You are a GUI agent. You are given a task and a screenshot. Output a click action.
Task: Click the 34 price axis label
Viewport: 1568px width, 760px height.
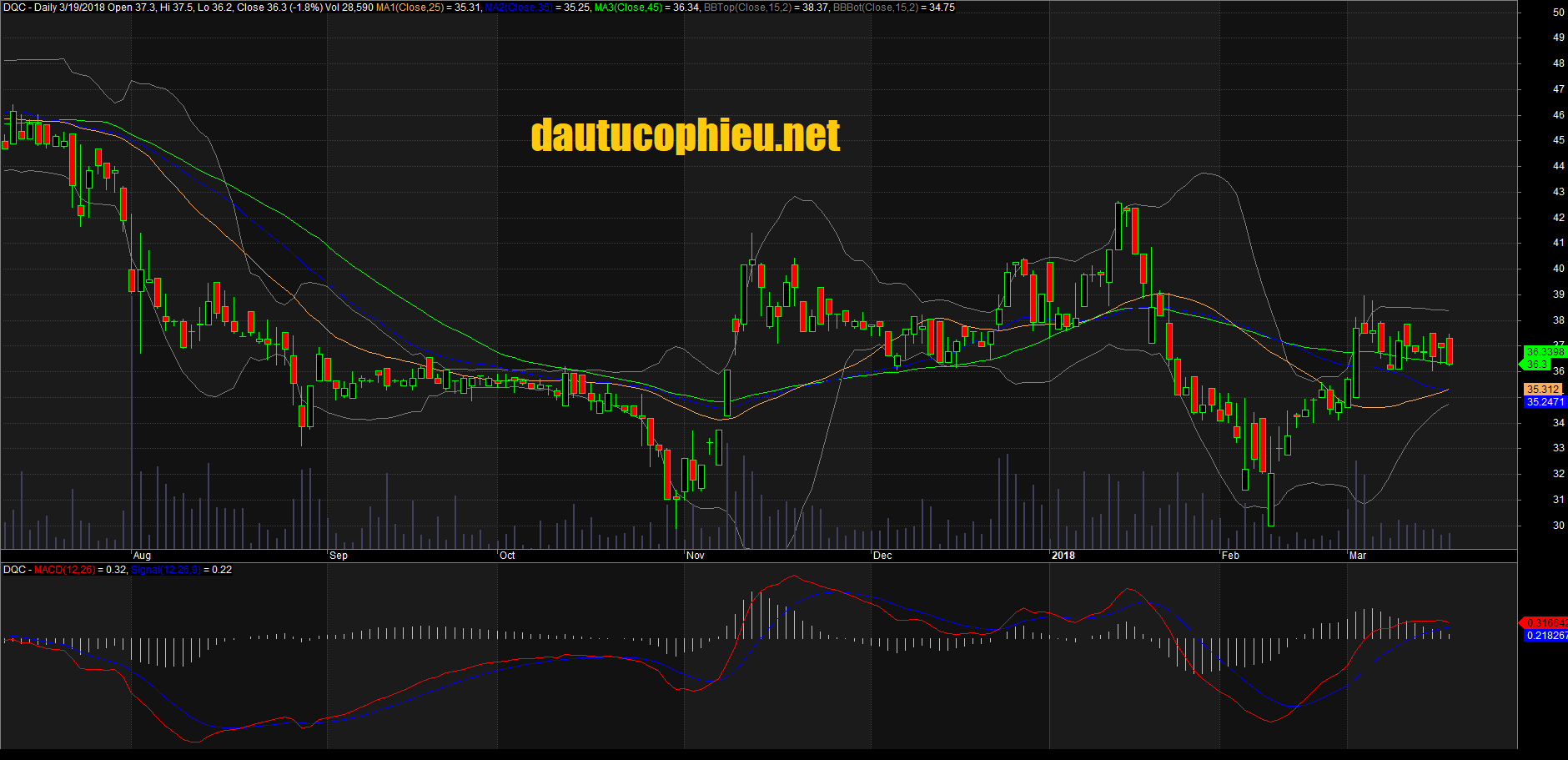point(1558,423)
